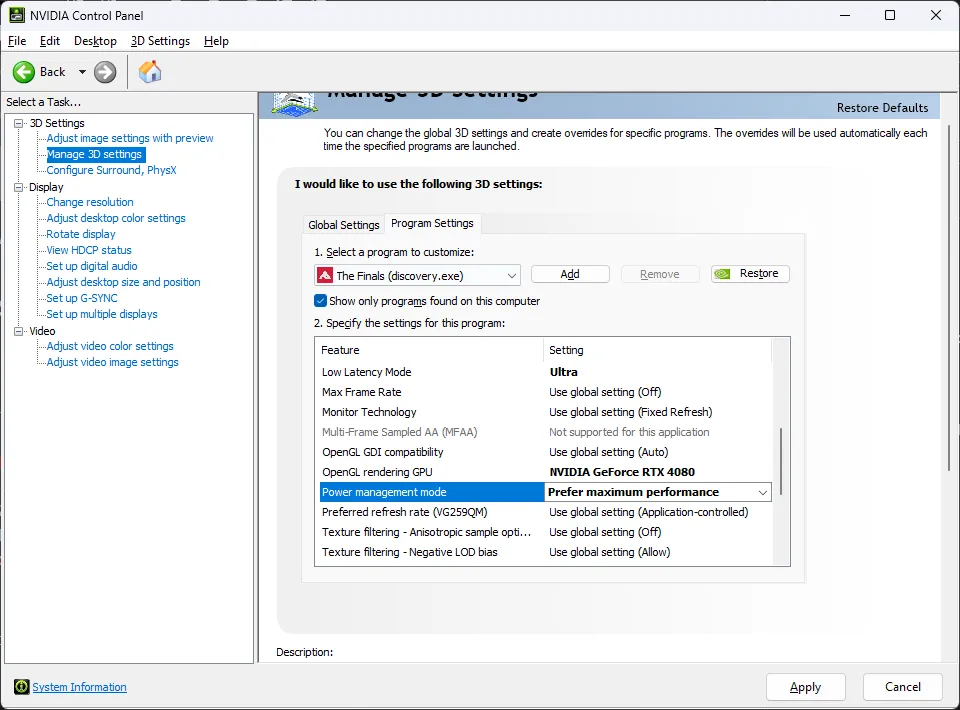960x710 pixels.
Task: Click the Home icon in toolbar
Action: 150,72
